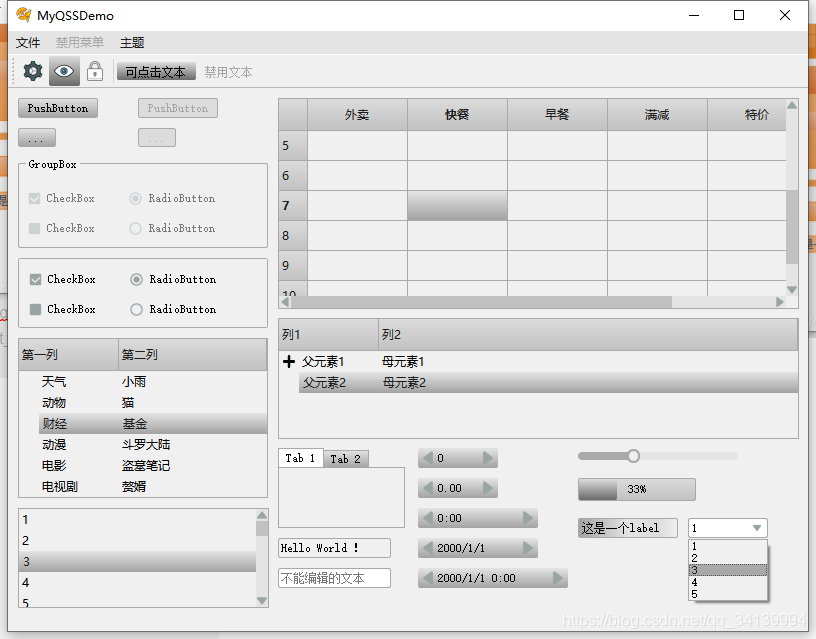Choose option 3 in combo dropdown list

click(728, 570)
